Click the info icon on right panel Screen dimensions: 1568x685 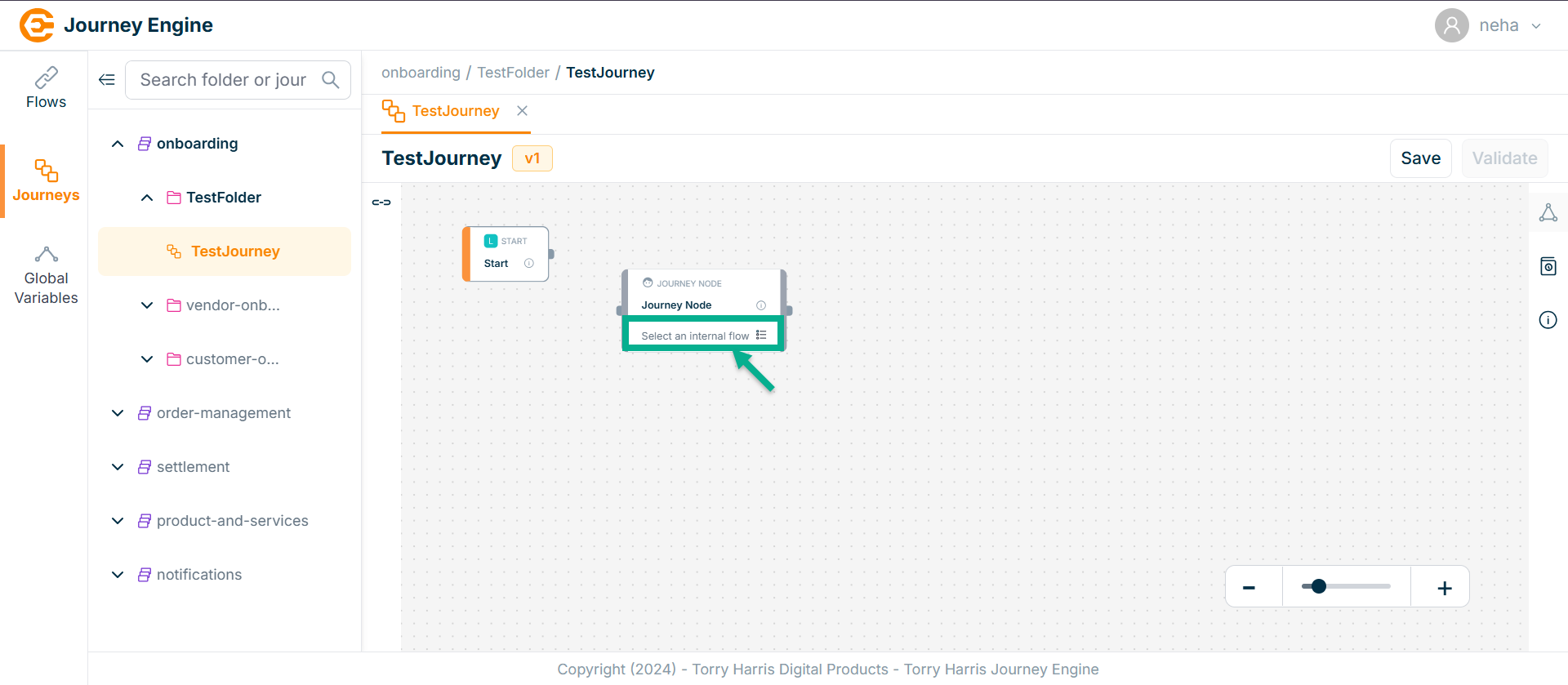coord(1548,320)
